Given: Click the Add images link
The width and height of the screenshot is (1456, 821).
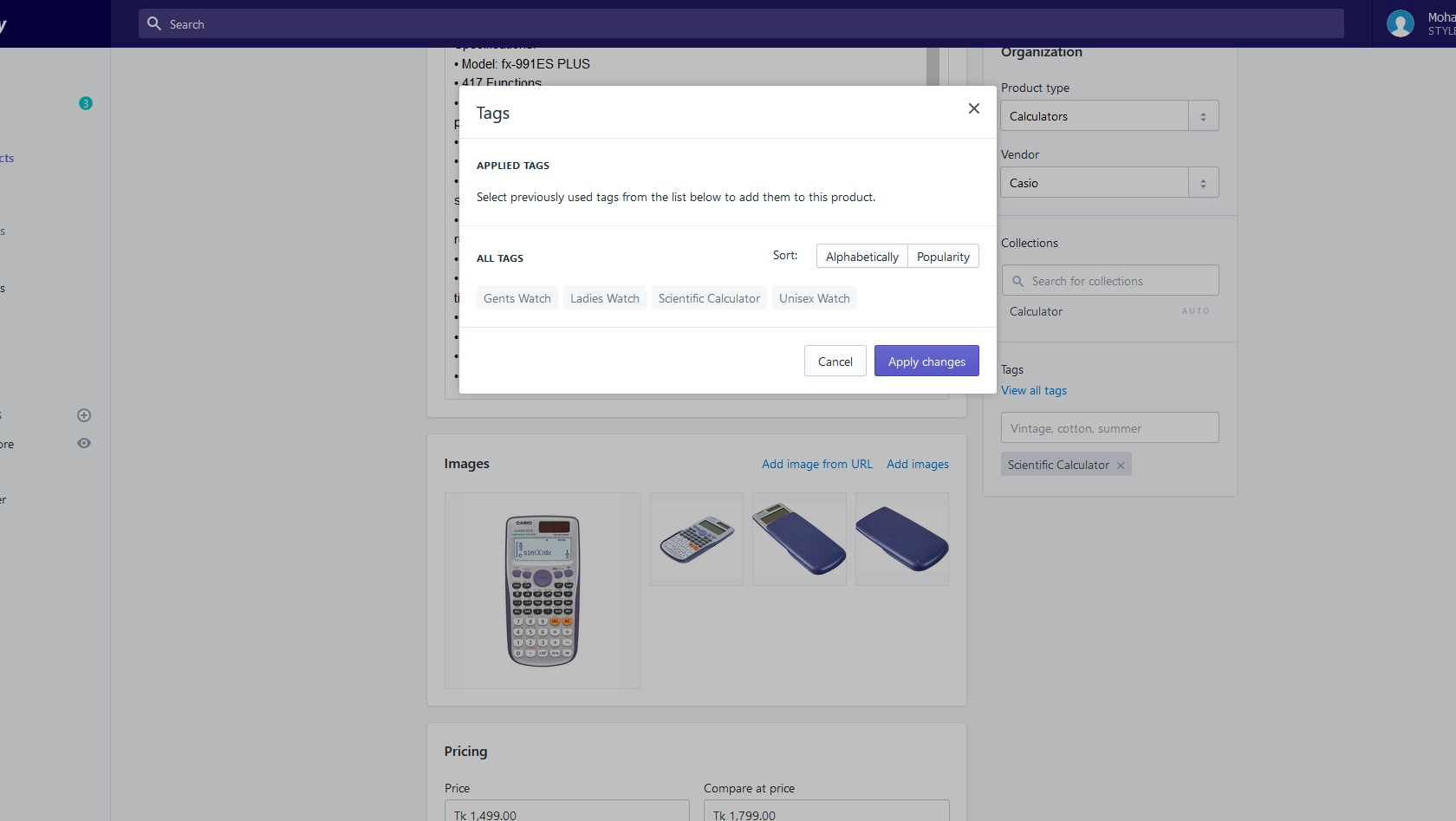Looking at the screenshot, I should [918, 464].
